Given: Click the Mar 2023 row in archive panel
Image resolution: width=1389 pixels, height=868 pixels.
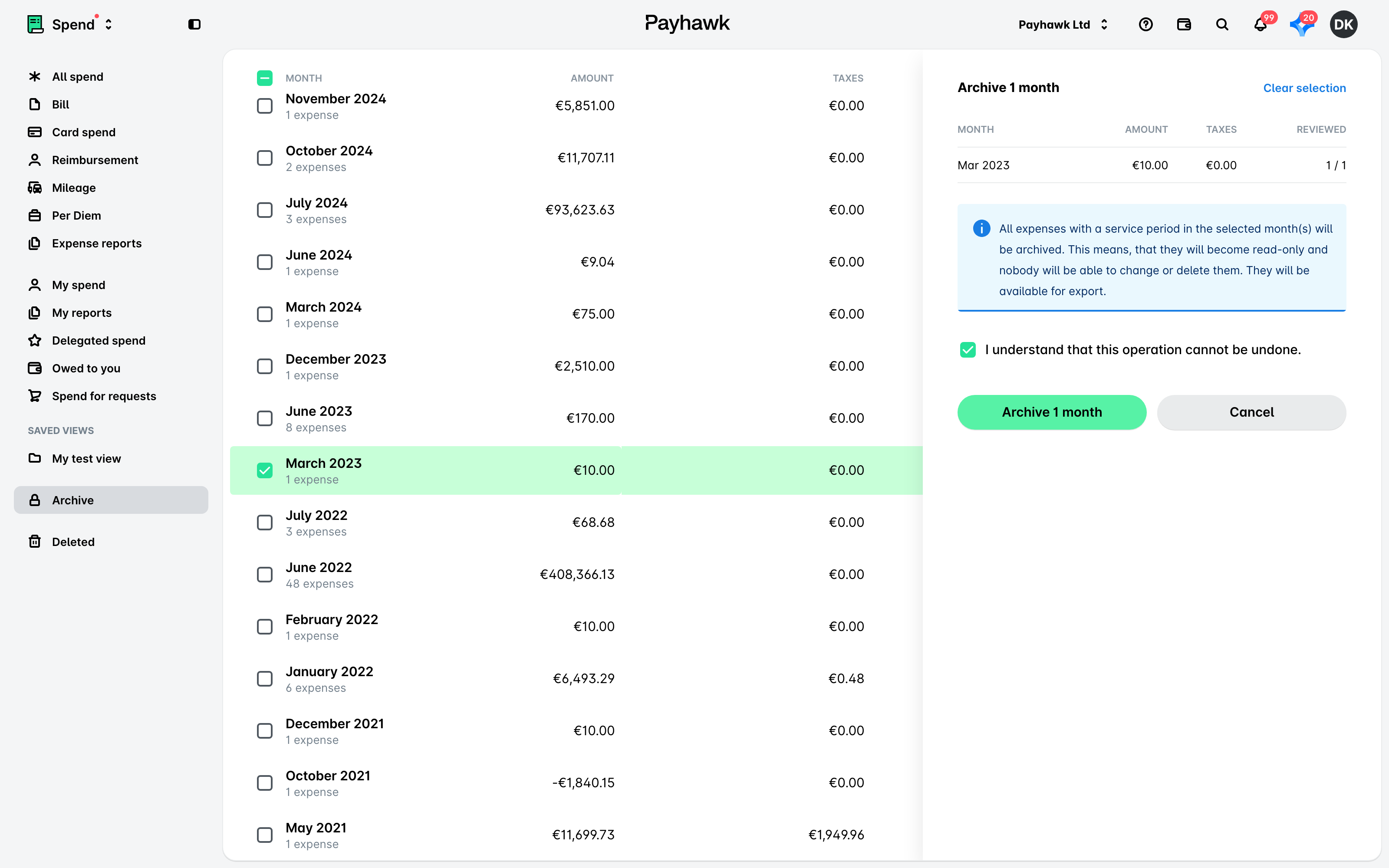Looking at the screenshot, I should pos(1152,165).
